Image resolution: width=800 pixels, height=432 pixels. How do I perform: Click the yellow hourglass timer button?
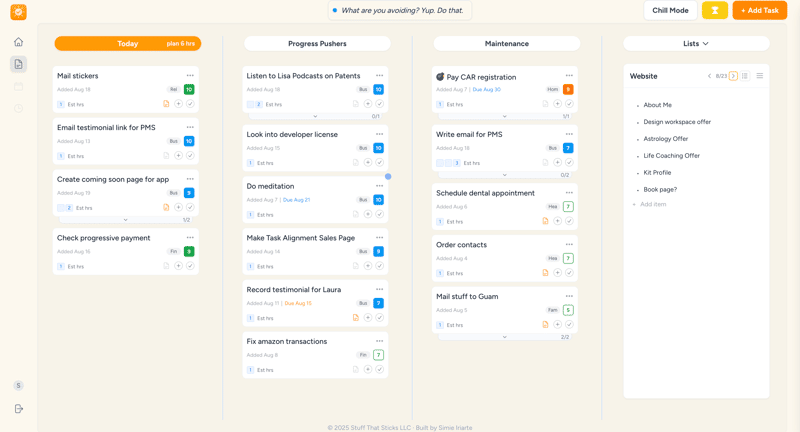(715, 10)
